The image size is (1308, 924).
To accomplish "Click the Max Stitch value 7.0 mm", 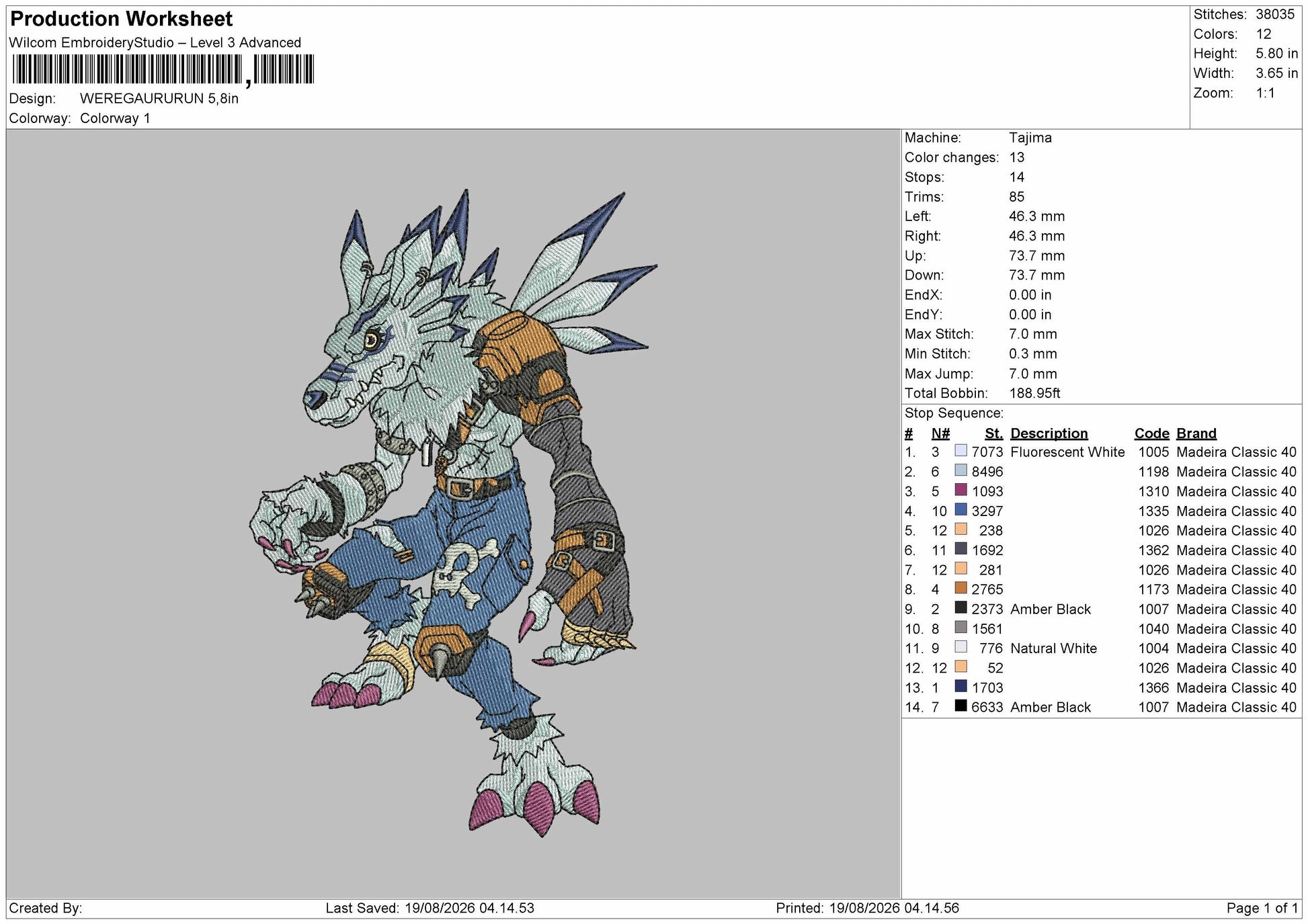I will click(1033, 334).
